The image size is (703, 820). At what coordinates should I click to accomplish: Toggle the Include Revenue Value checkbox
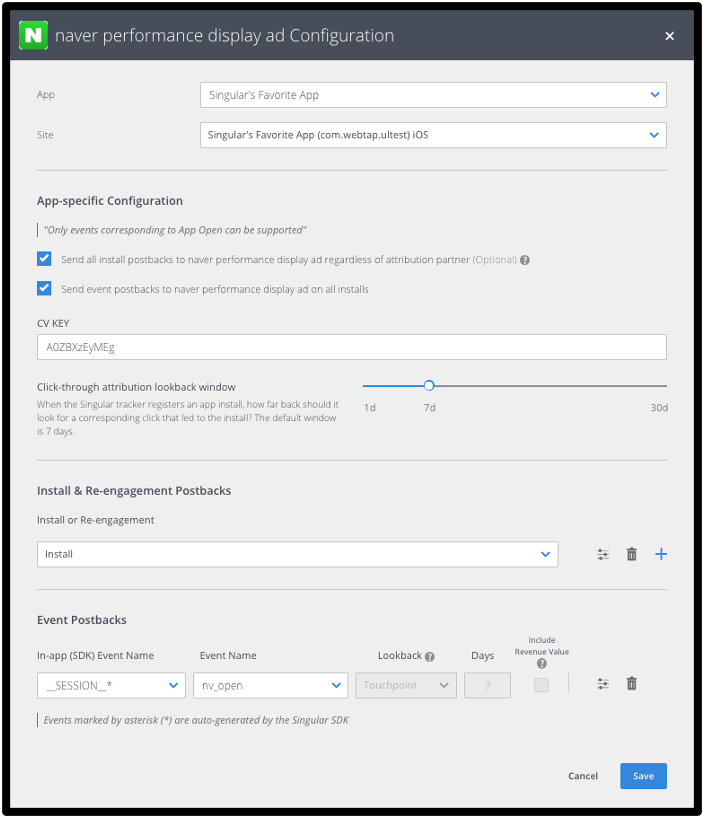point(541,685)
